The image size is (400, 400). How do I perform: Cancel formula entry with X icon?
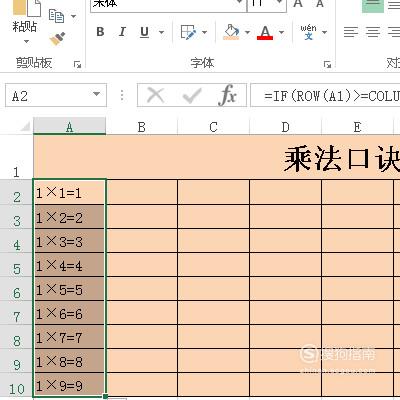[x=156, y=95]
